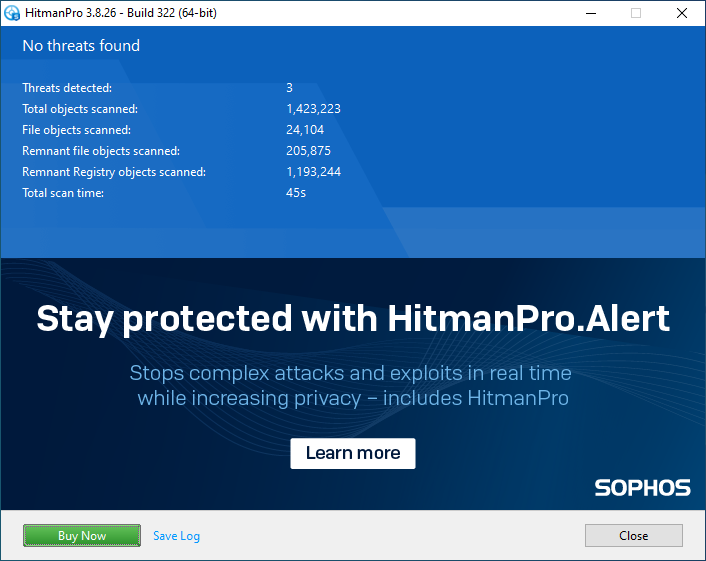
Task: Close the window using the title bar X
Action: point(682,13)
